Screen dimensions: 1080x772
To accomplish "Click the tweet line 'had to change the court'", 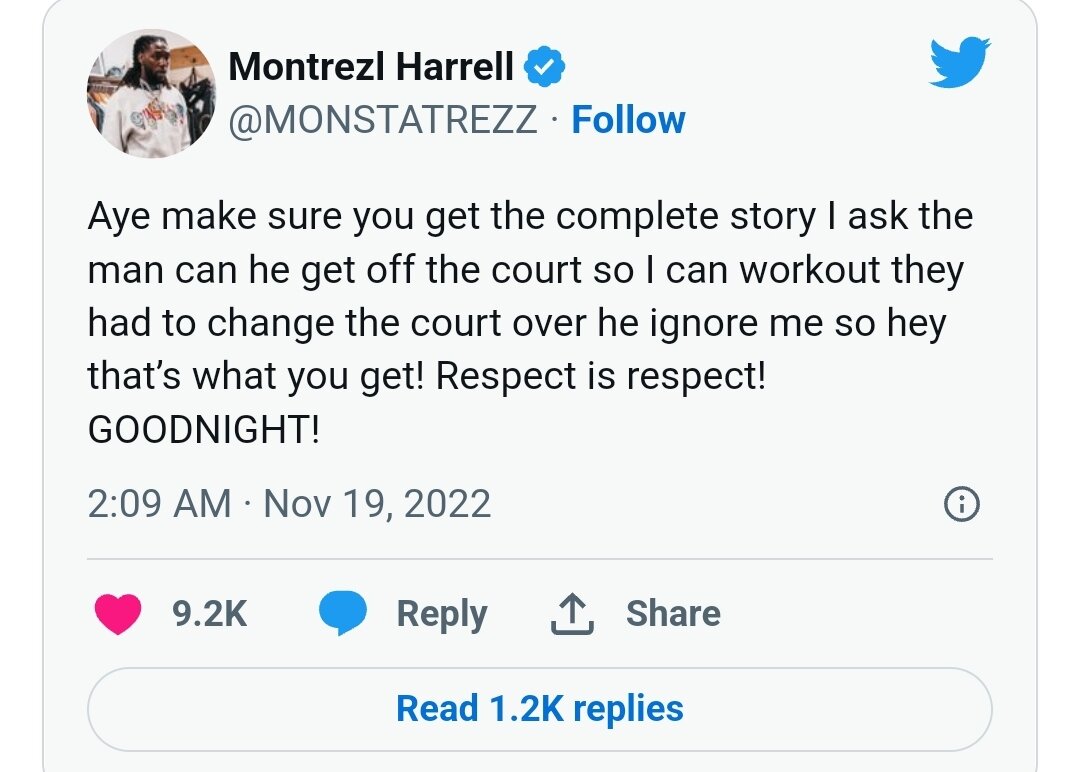I will [x=516, y=323].
